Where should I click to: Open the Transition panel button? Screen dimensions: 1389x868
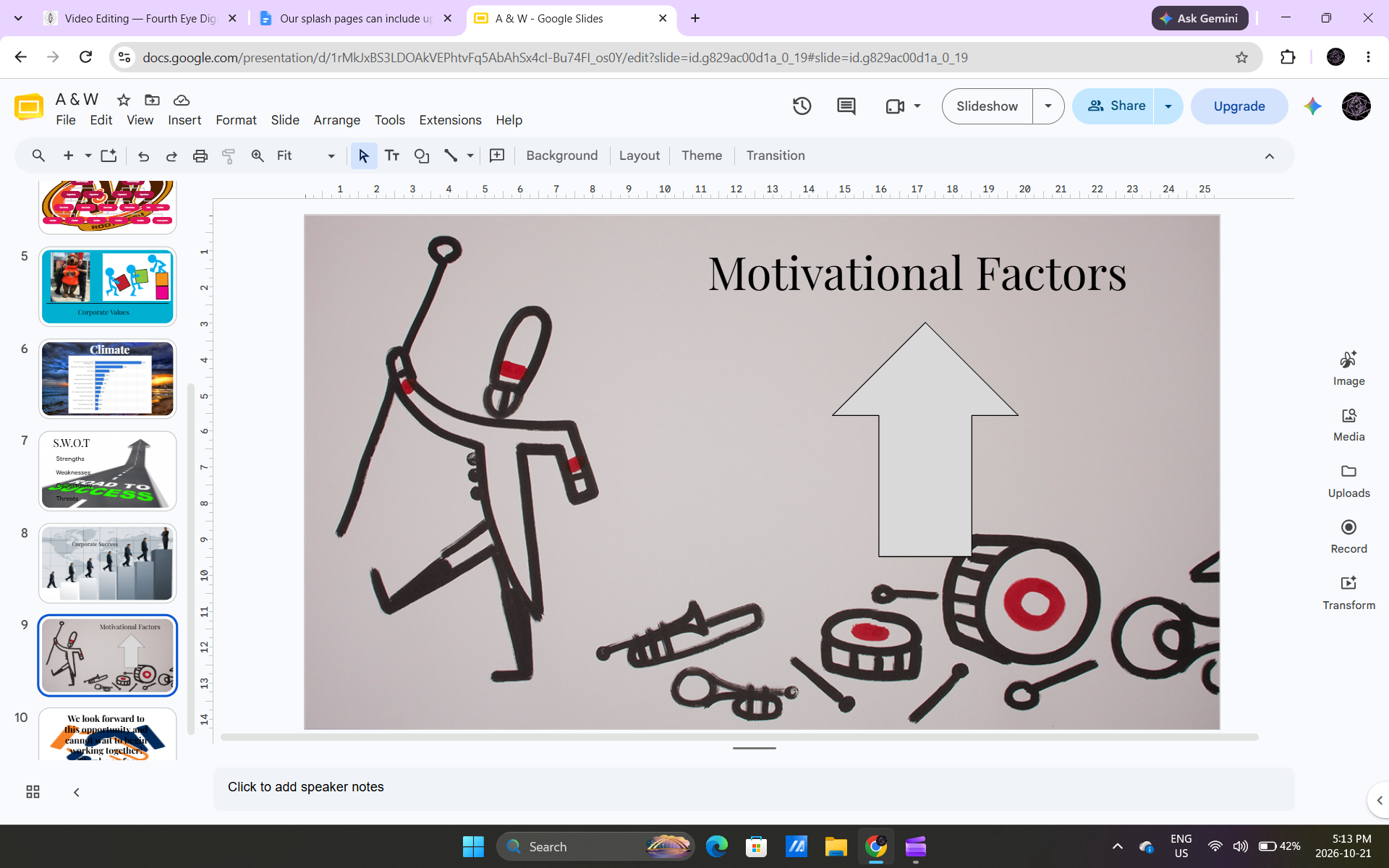pyautogui.click(x=776, y=156)
